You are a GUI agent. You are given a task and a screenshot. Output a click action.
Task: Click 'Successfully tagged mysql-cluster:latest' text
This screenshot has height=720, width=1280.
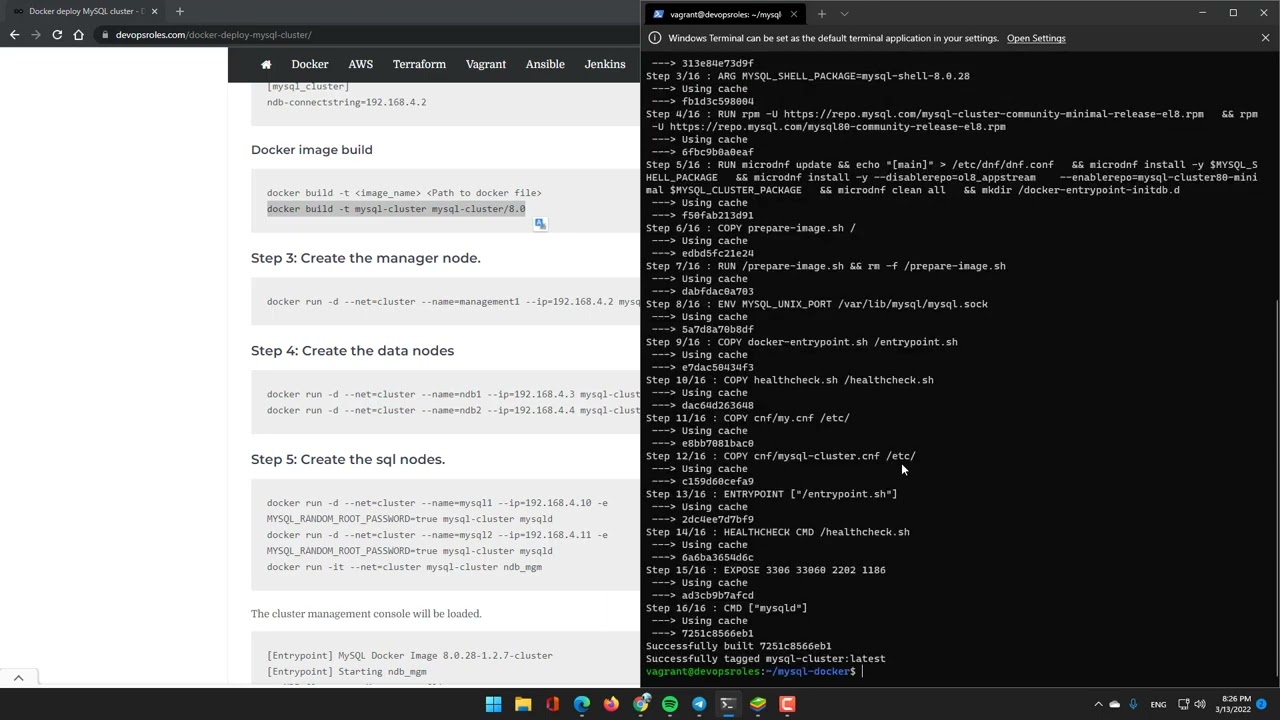click(x=766, y=659)
